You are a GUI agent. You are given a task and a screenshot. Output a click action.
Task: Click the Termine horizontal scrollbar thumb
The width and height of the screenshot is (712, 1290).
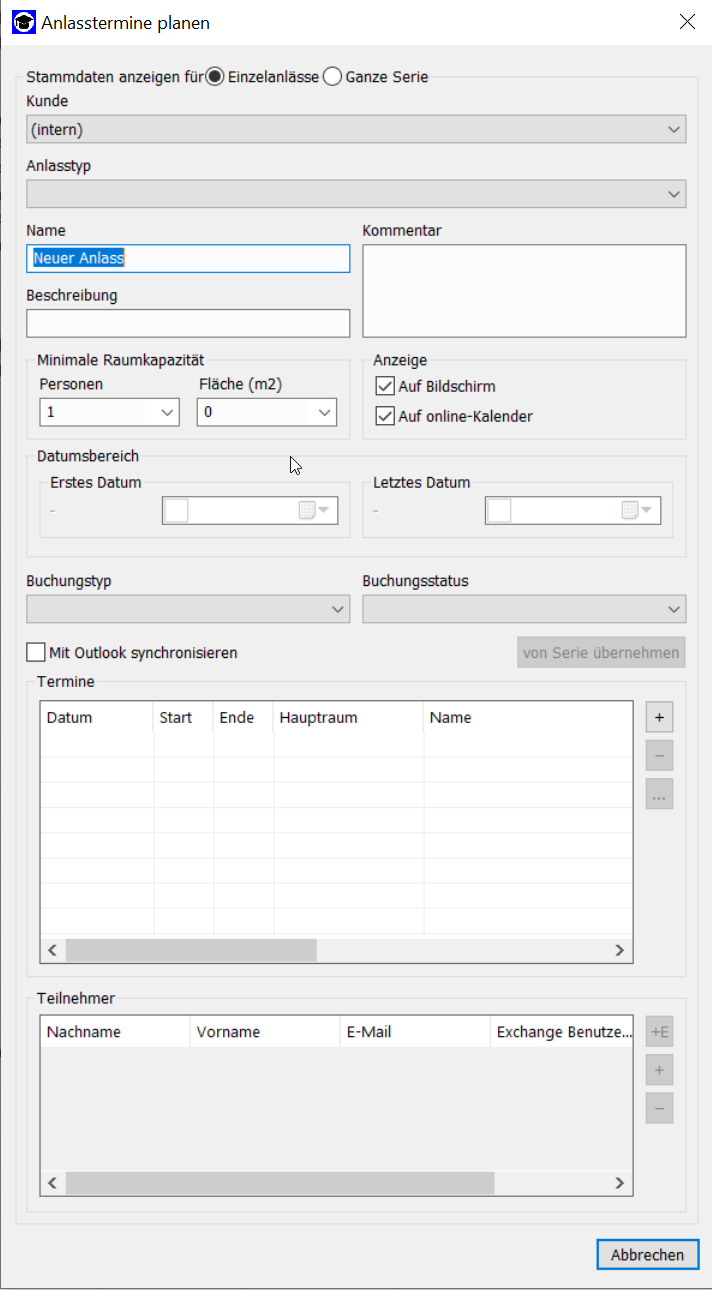190,950
